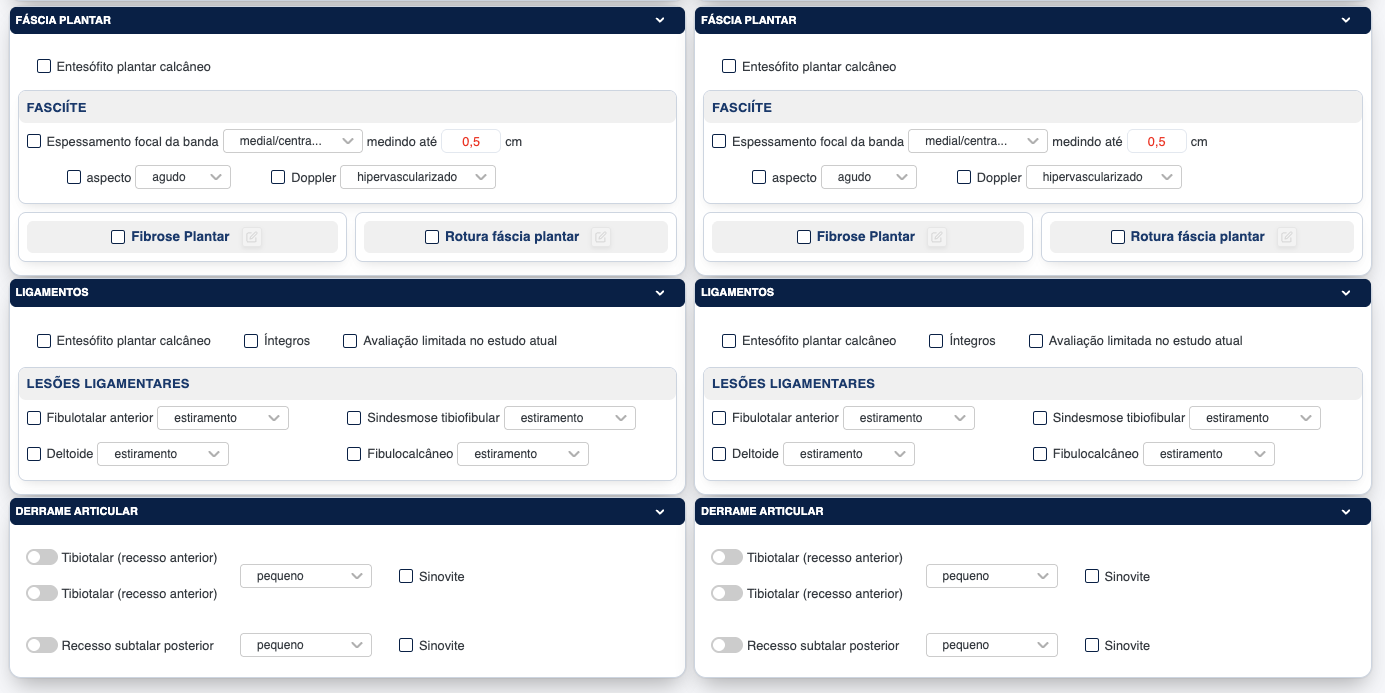
Task: Collapse the right Fáscia Plantar section chevron
Action: pyautogui.click(x=1345, y=20)
